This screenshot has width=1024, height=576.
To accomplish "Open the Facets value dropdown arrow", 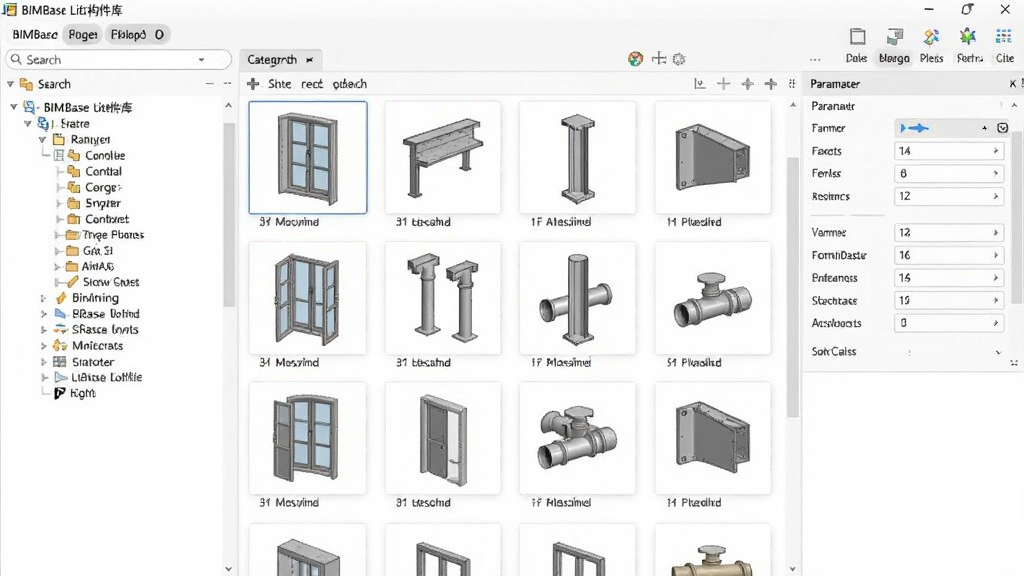I will 995,151.
